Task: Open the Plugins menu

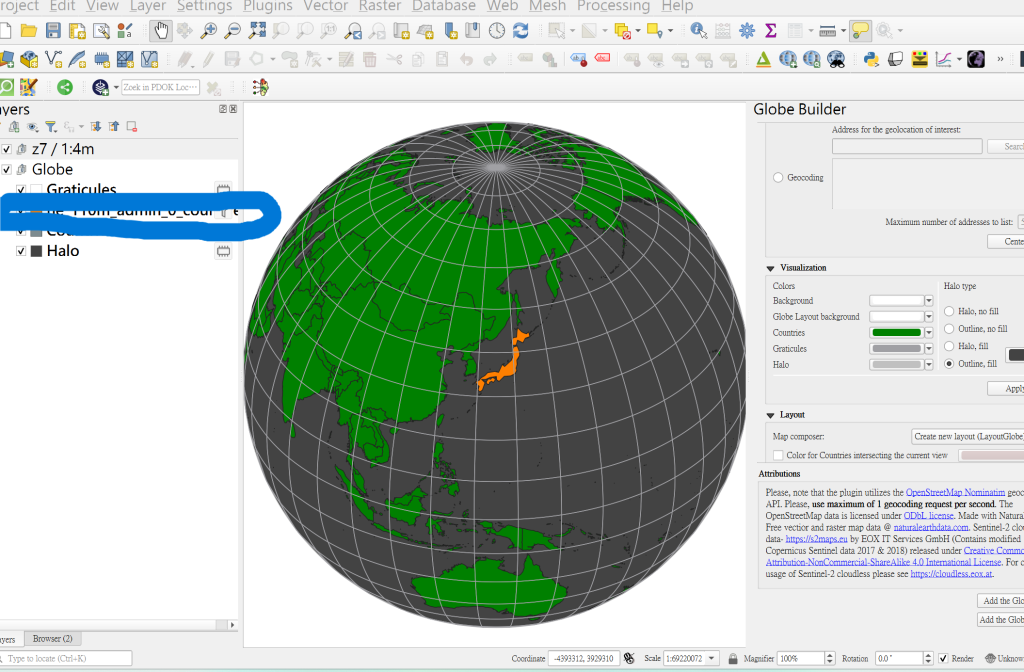Action: pyautogui.click(x=268, y=7)
